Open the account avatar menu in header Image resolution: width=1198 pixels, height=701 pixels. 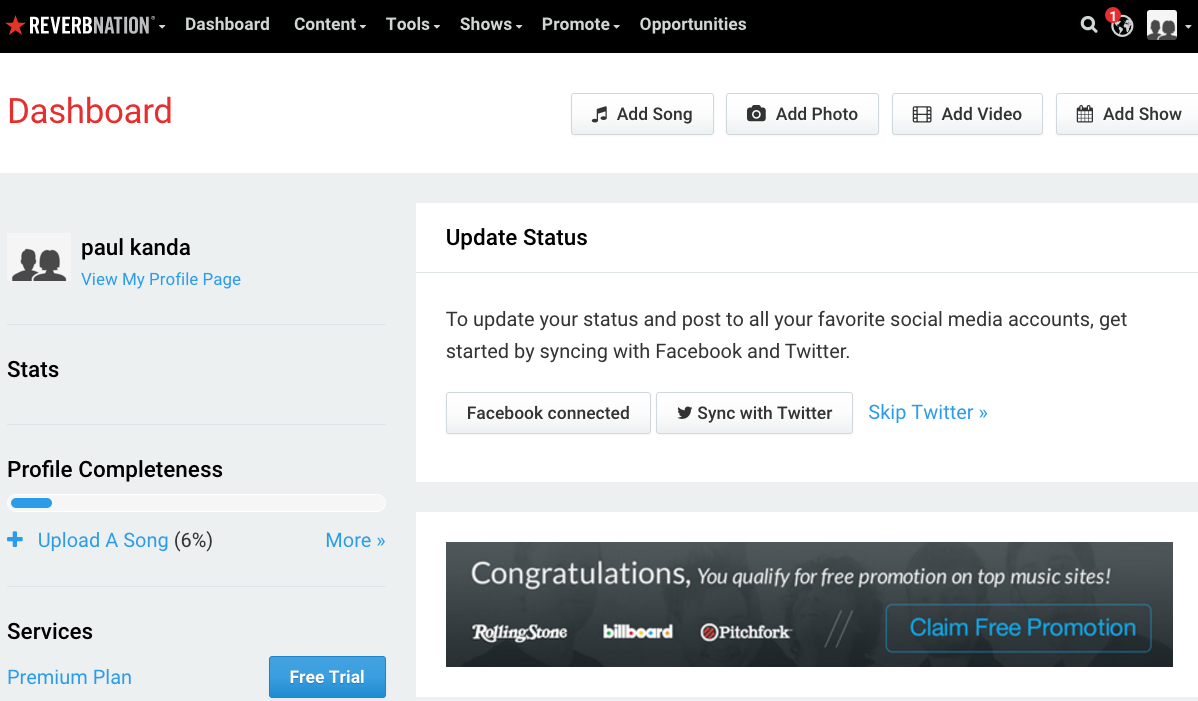(x=1168, y=25)
